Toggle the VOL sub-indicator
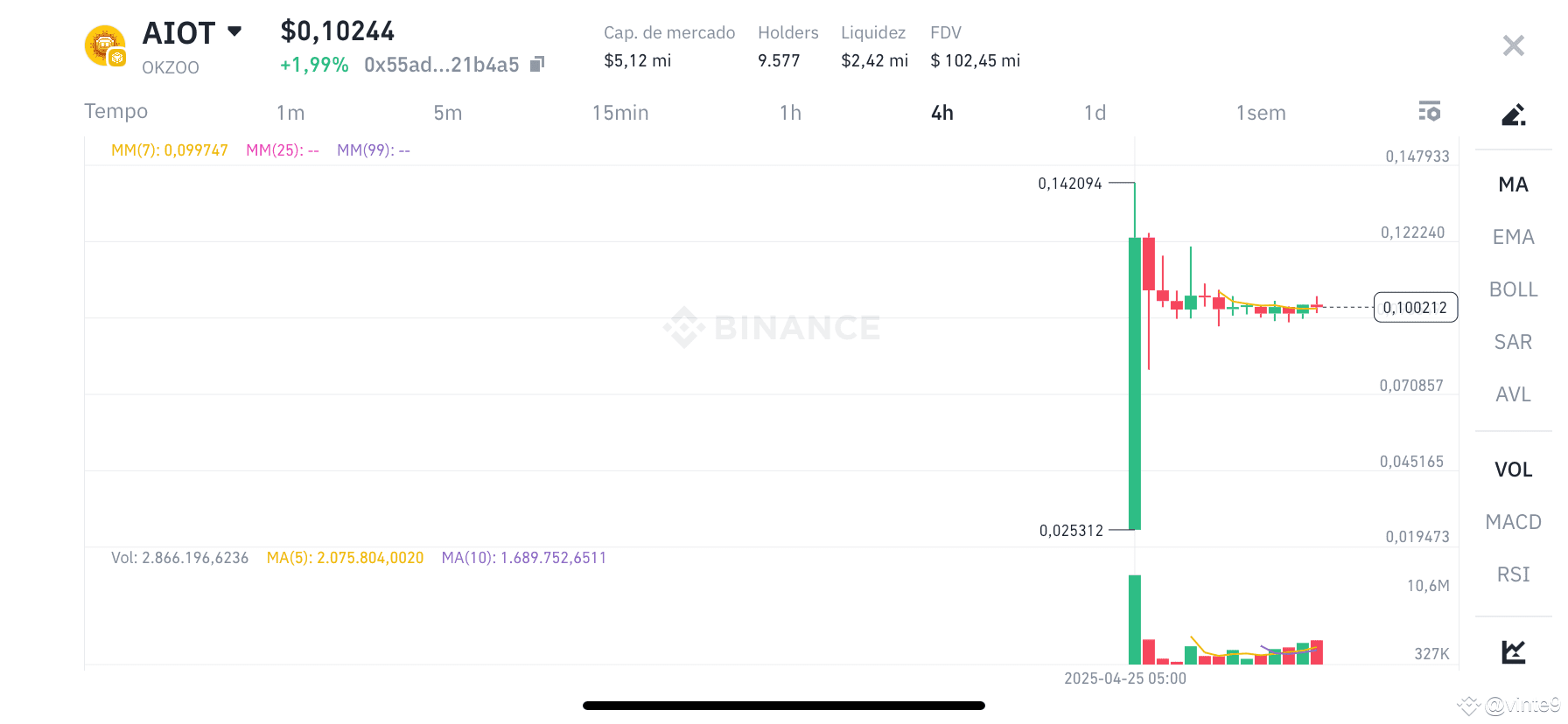The width and height of the screenshot is (1568, 724). (1513, 470)
